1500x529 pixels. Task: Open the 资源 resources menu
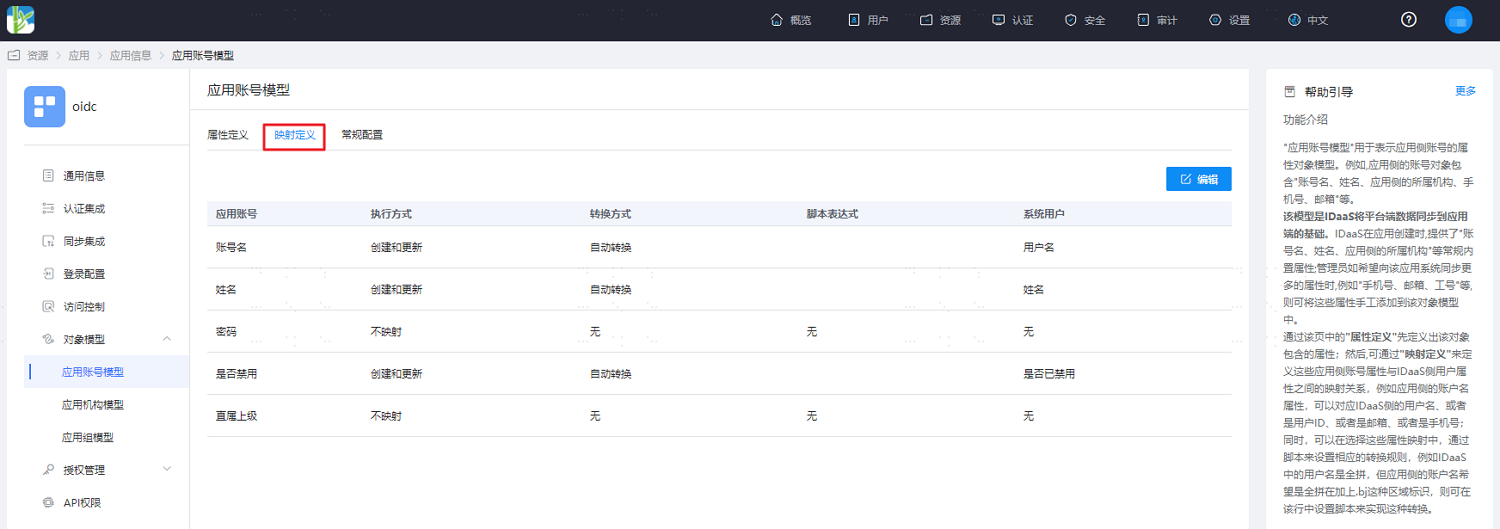pos(940,20)
